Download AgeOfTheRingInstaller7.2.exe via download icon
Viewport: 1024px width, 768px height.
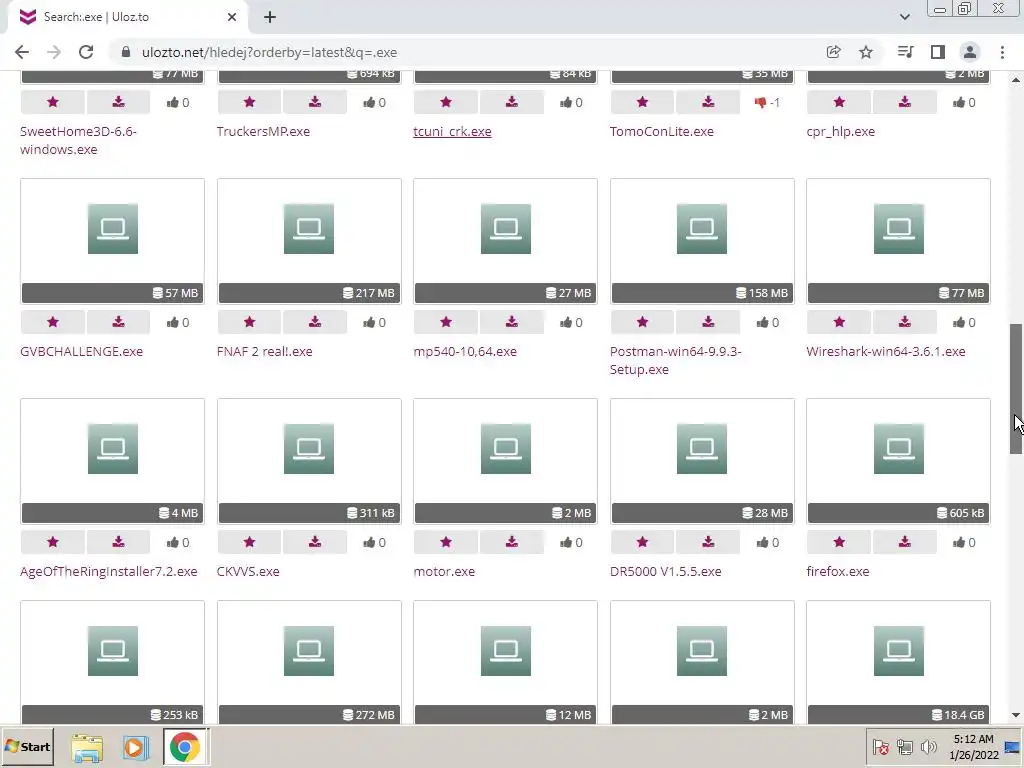118,542
